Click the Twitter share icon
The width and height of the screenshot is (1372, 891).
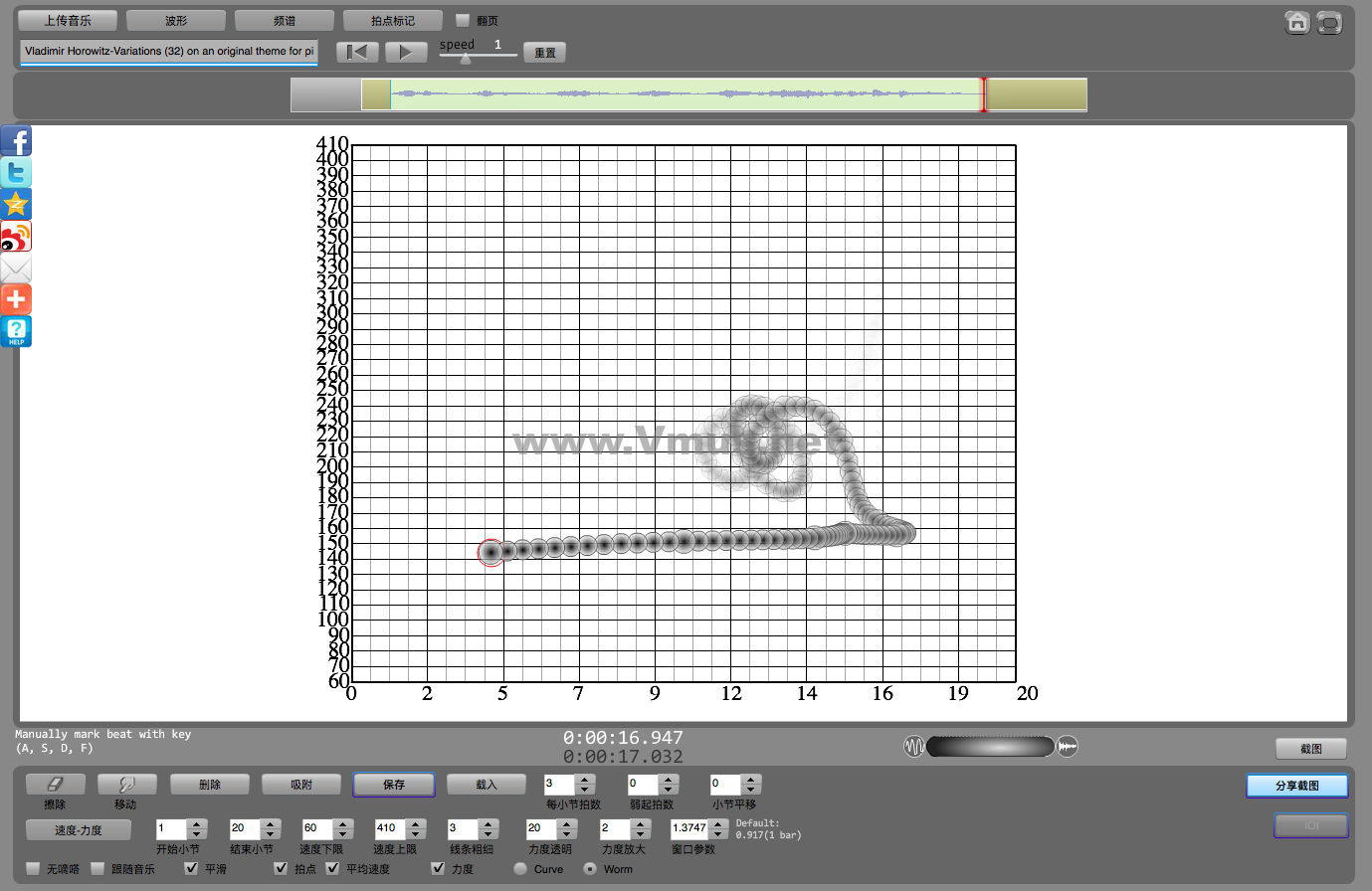16,173
